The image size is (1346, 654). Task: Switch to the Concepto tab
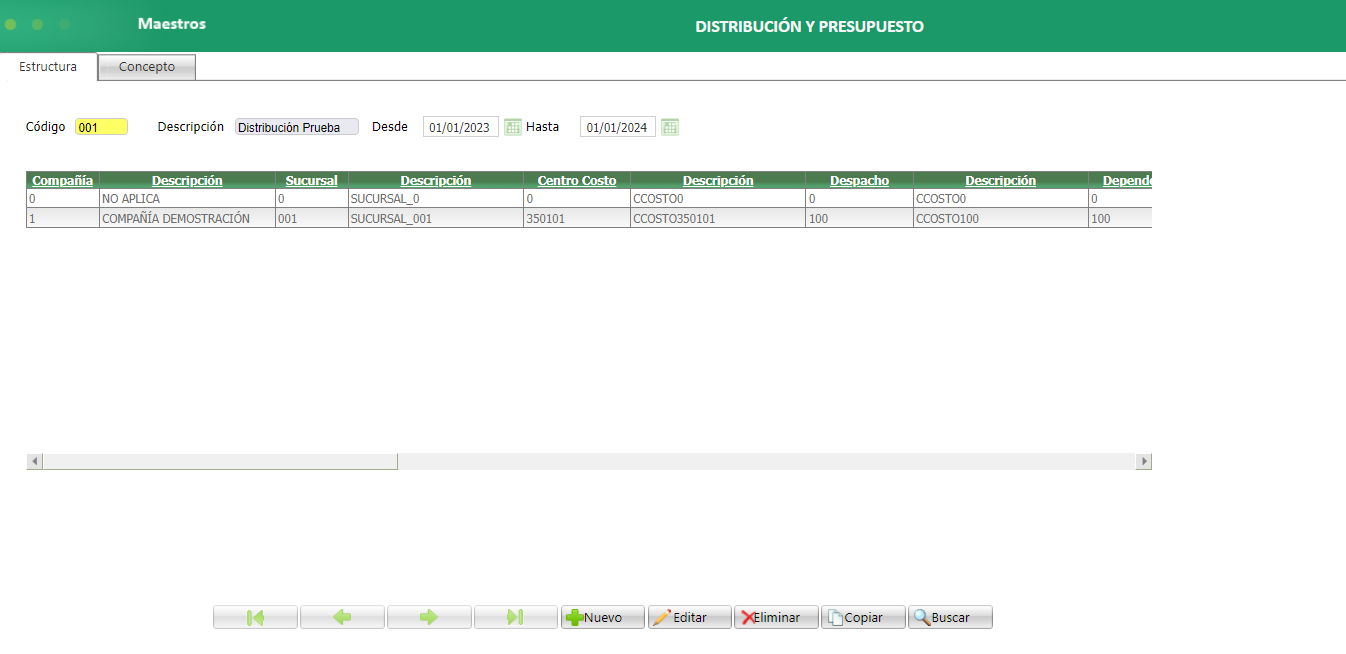tap(146, 66)
